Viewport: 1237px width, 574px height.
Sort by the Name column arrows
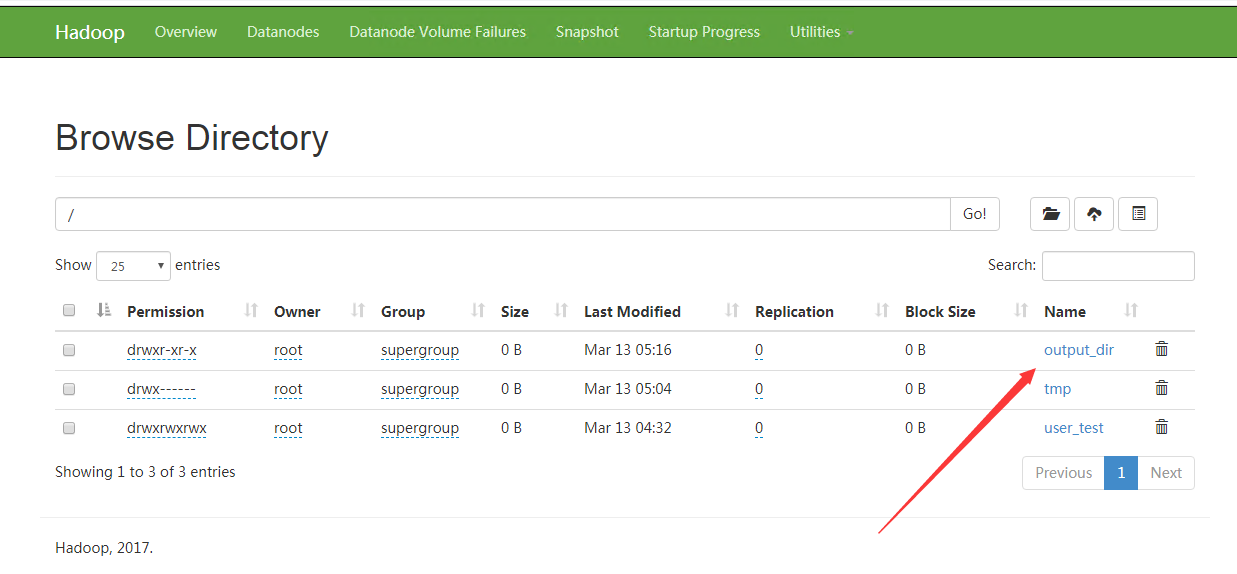1131,311
